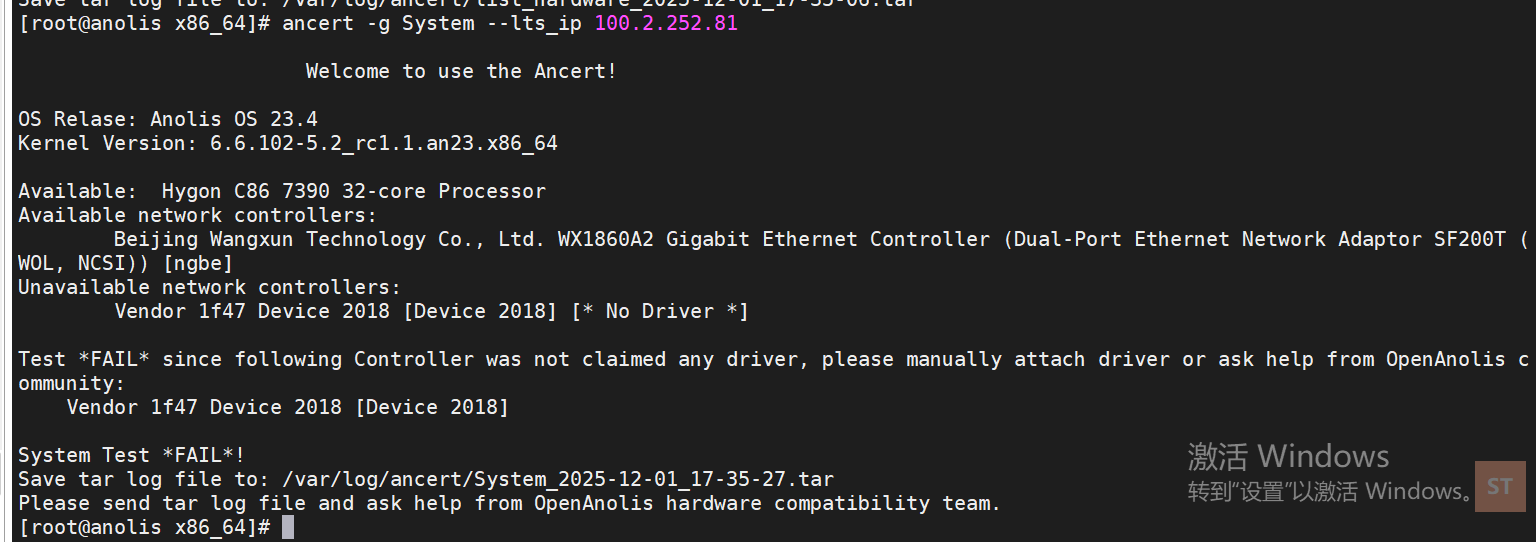Click the magenta IP address 100.2.252.81
The image size is (1536, 542).
coord(666,23)
